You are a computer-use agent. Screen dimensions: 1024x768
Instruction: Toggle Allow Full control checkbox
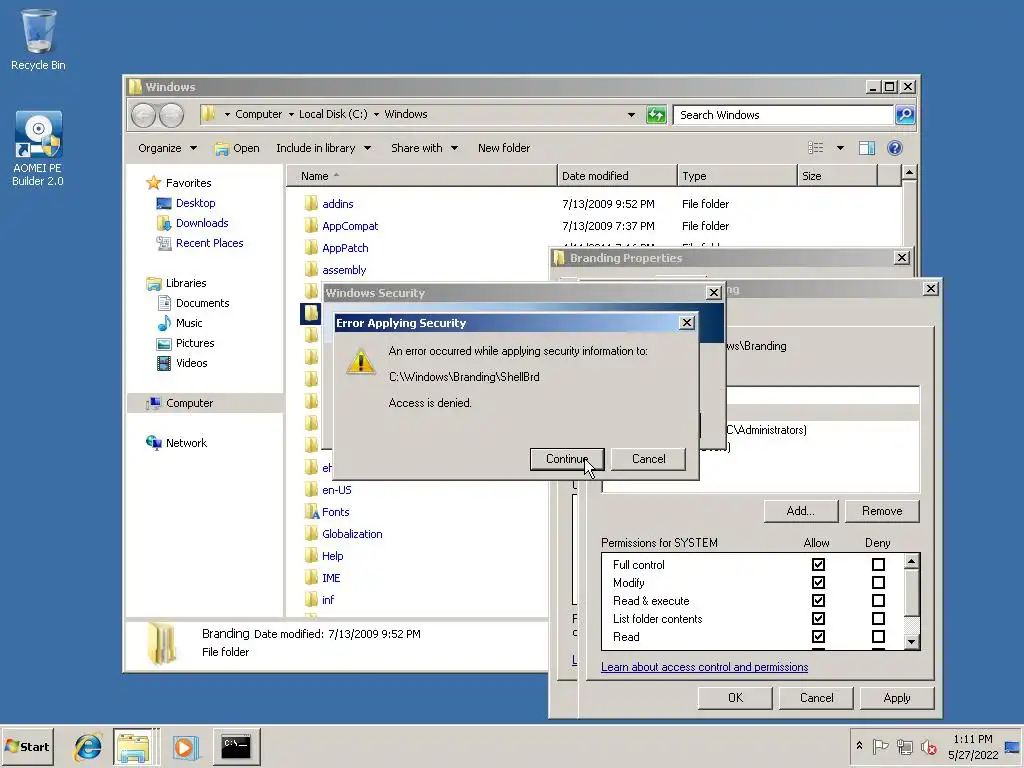pos(818,564)
